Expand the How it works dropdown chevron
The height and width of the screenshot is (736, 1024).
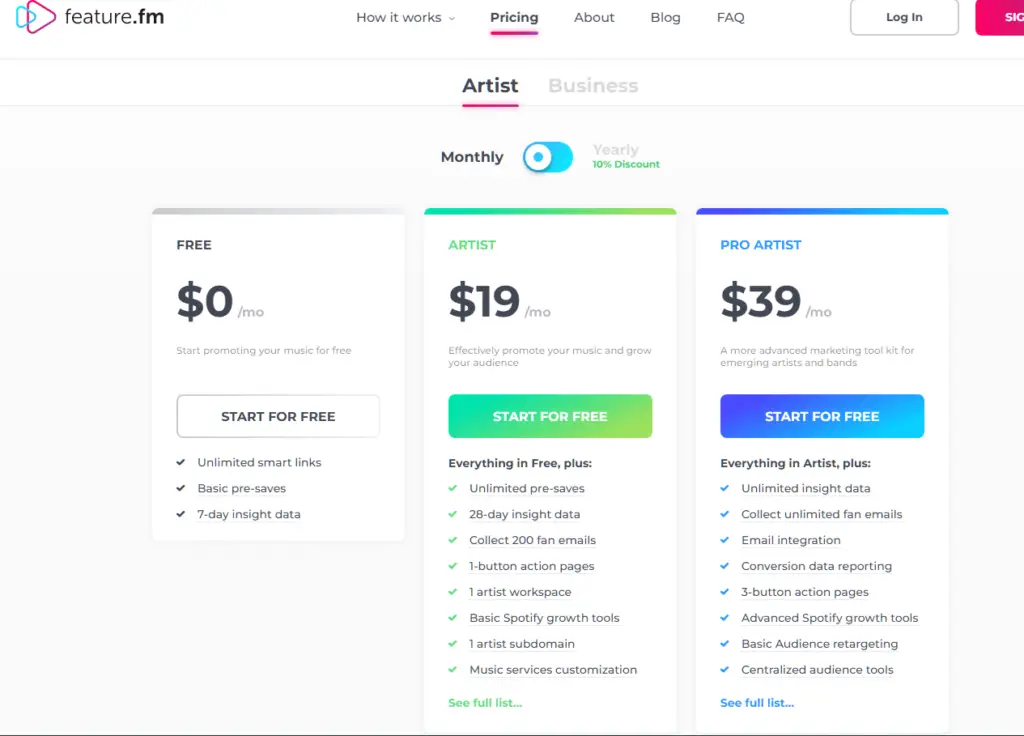[451, 18]
